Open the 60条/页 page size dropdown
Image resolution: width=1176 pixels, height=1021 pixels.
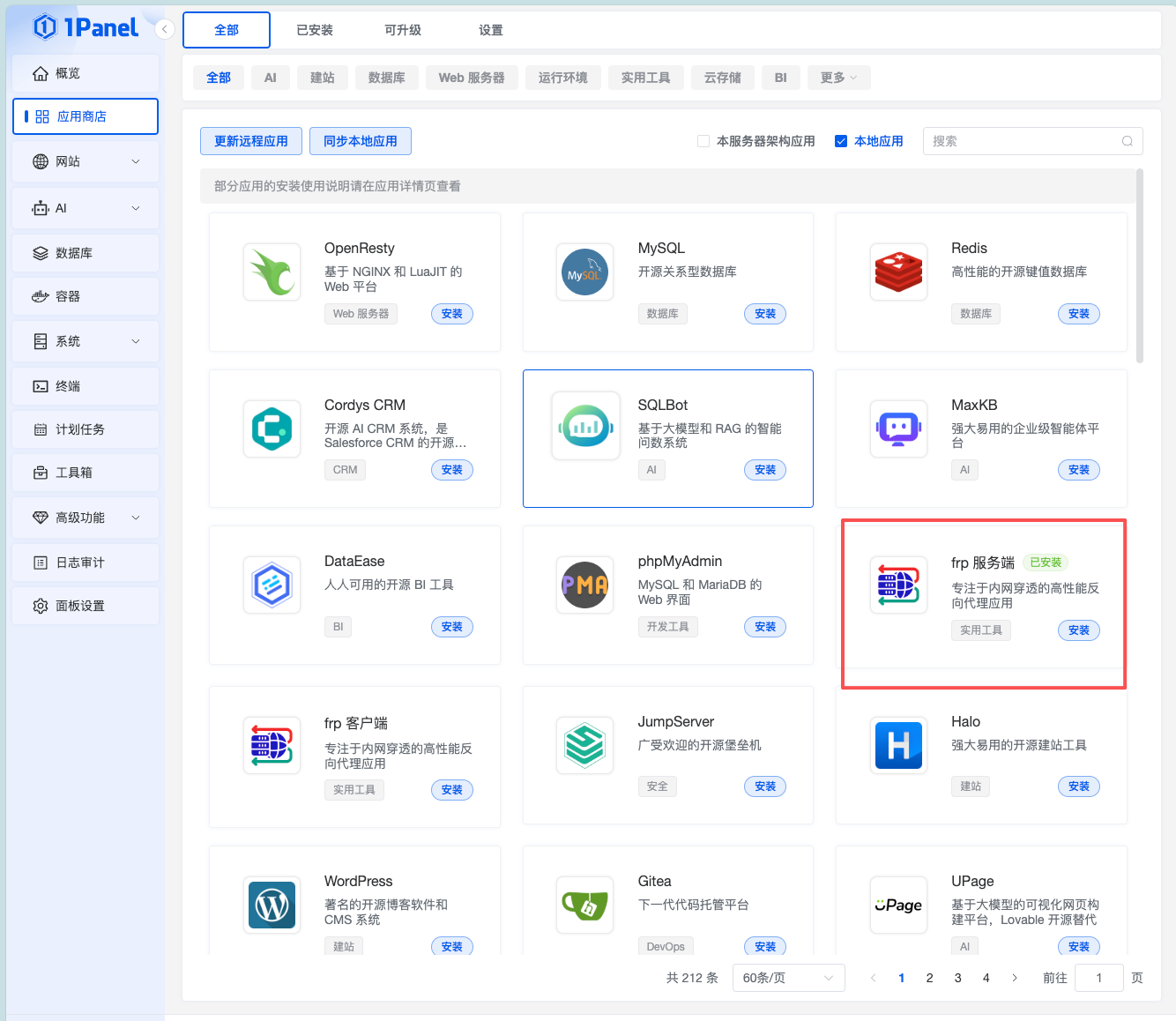pyautogui.click(x=788, y=978)
